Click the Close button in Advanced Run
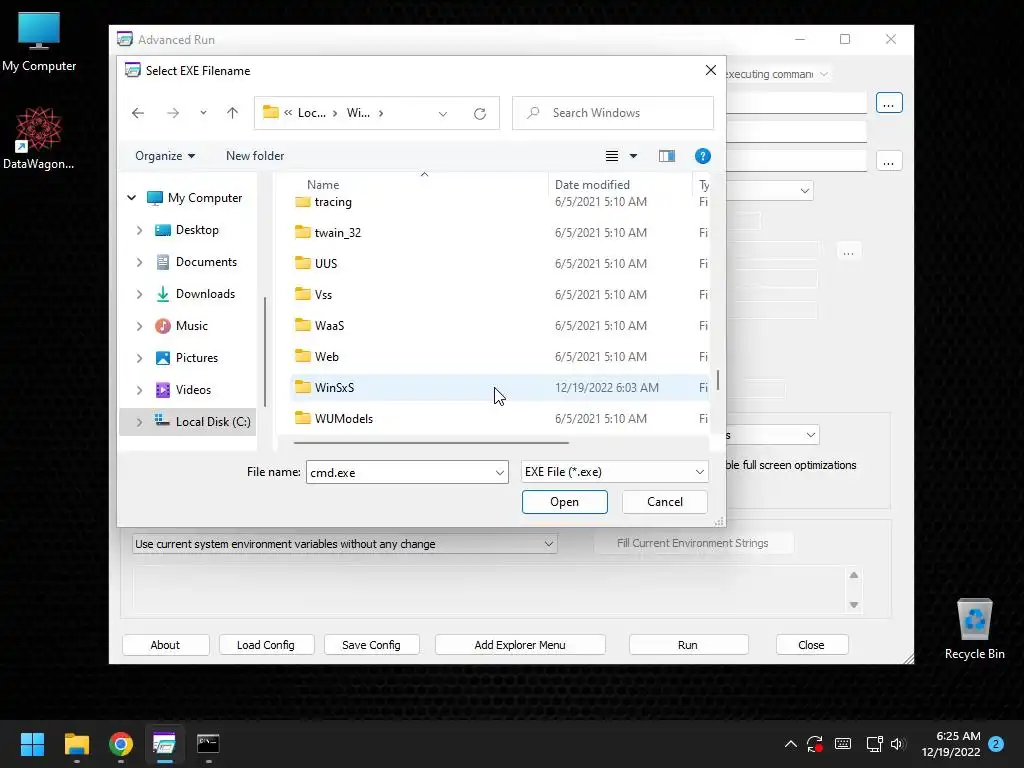Screen dimensions: 1024x768 pyautogui.click(x=811, y=645)
